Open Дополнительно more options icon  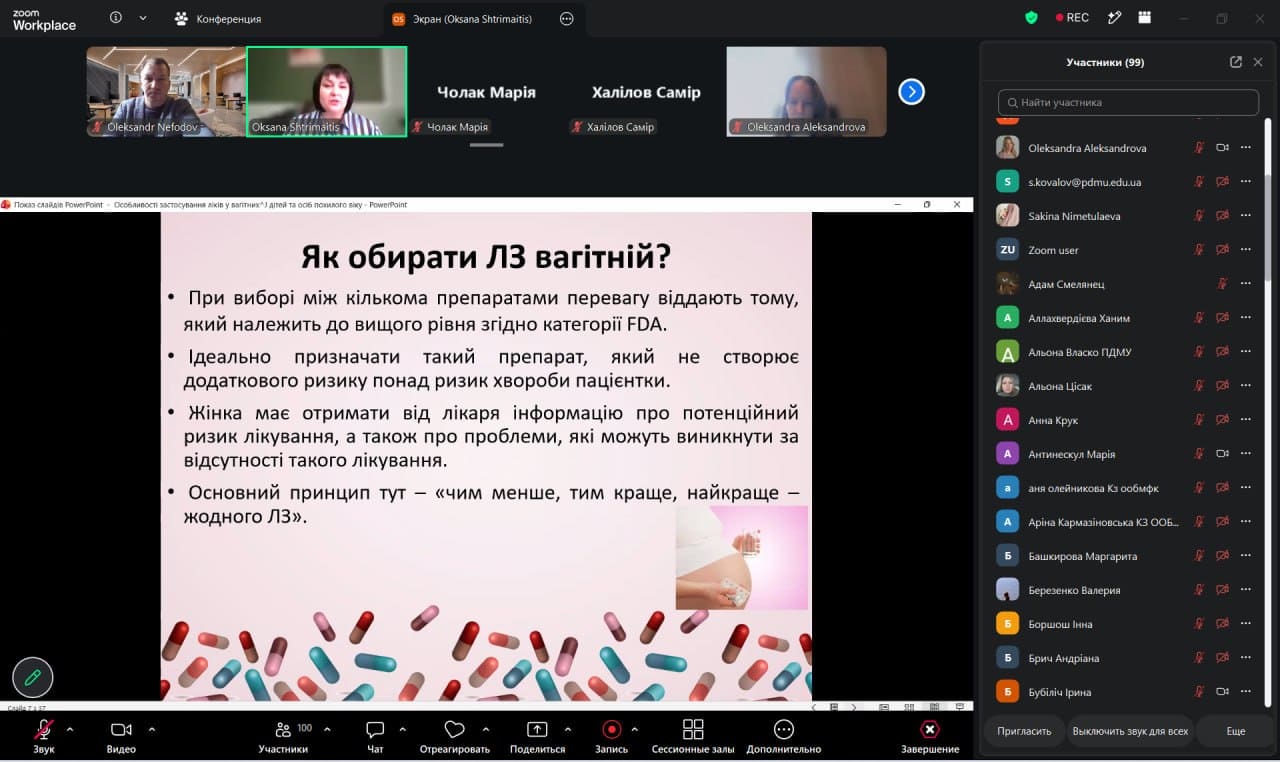784,729
